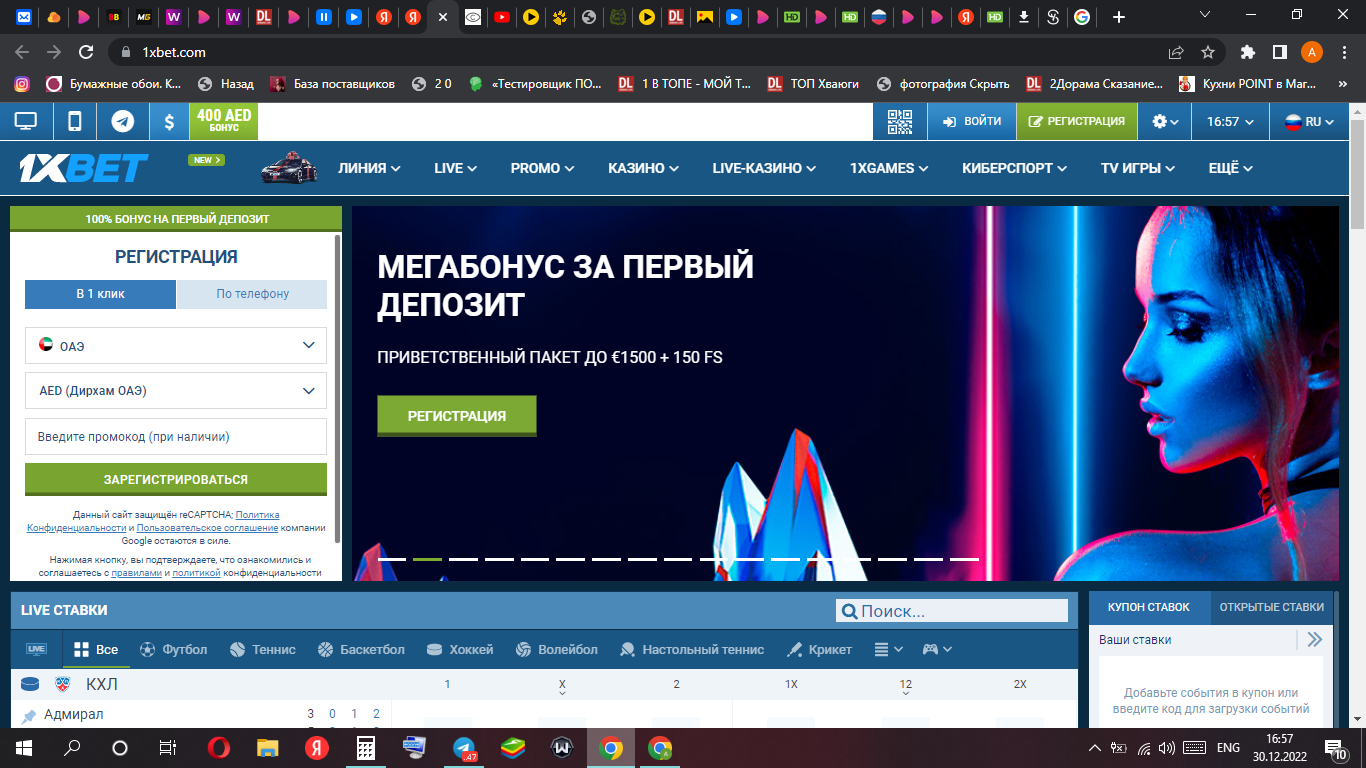Pin the Адмирал match
Viewport: 1366px width, 768px height.
[x=29, y=716]
